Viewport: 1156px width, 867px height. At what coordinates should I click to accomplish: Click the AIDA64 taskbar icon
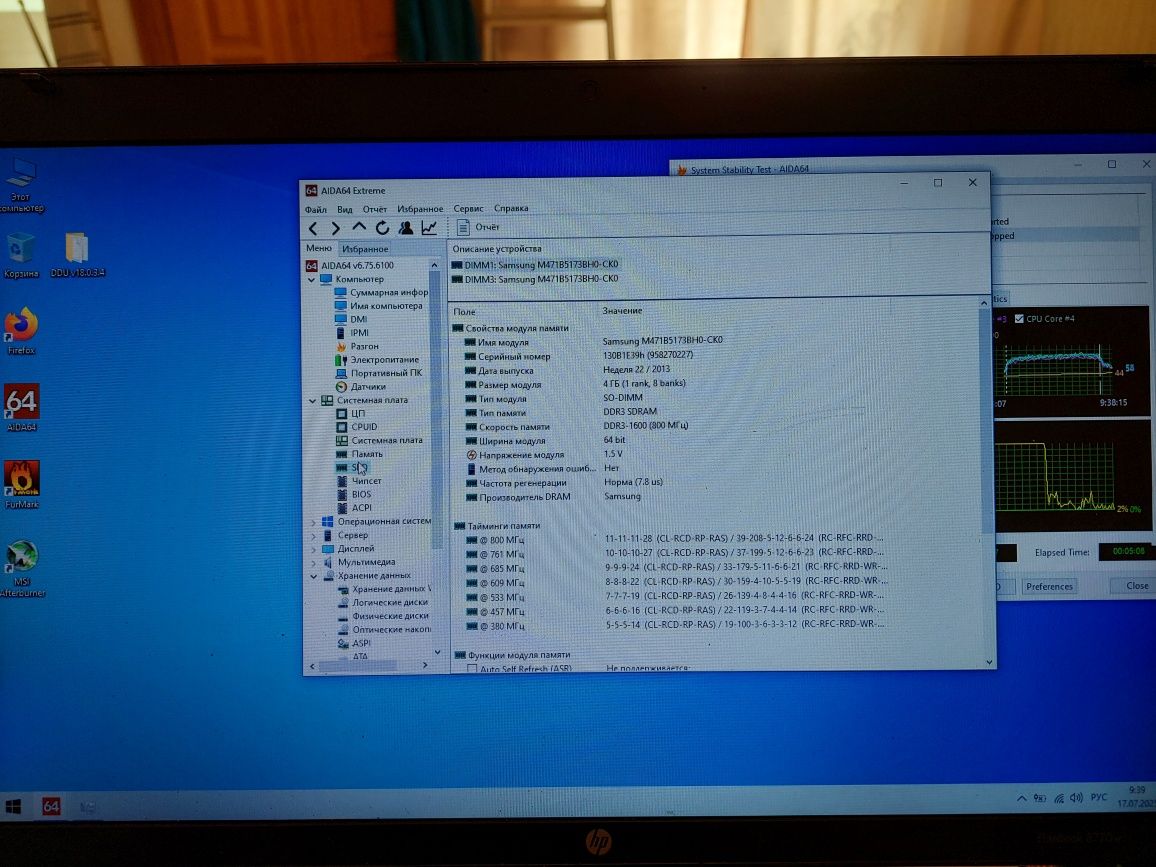coord(51,806)
